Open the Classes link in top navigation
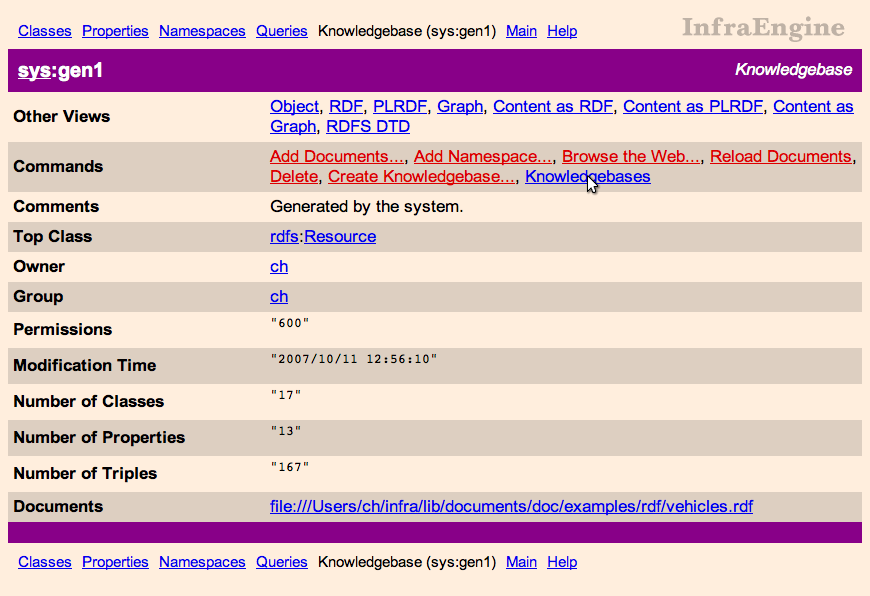 click(44, 31)
